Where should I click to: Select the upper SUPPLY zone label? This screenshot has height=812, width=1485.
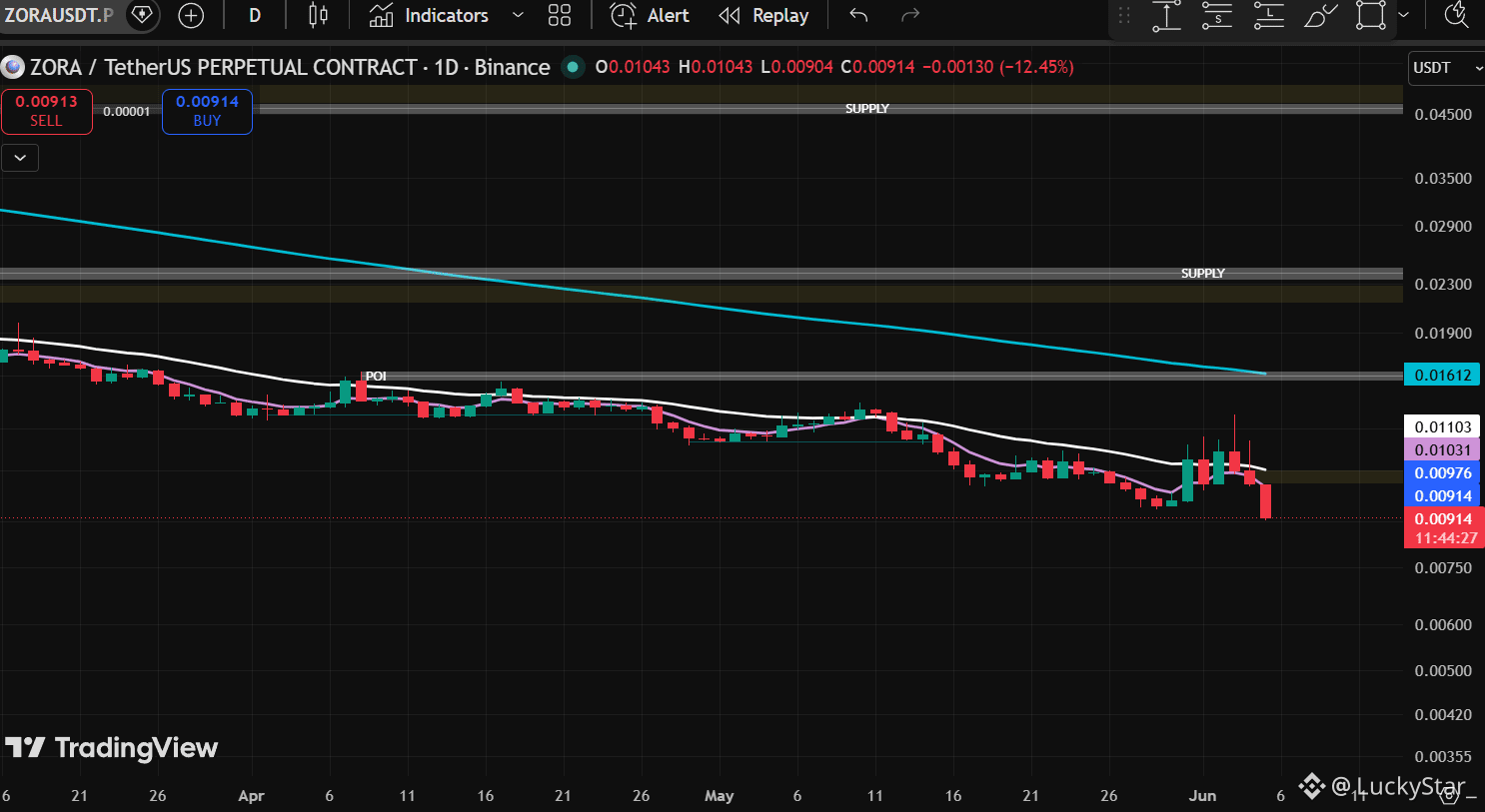point(867,109)
